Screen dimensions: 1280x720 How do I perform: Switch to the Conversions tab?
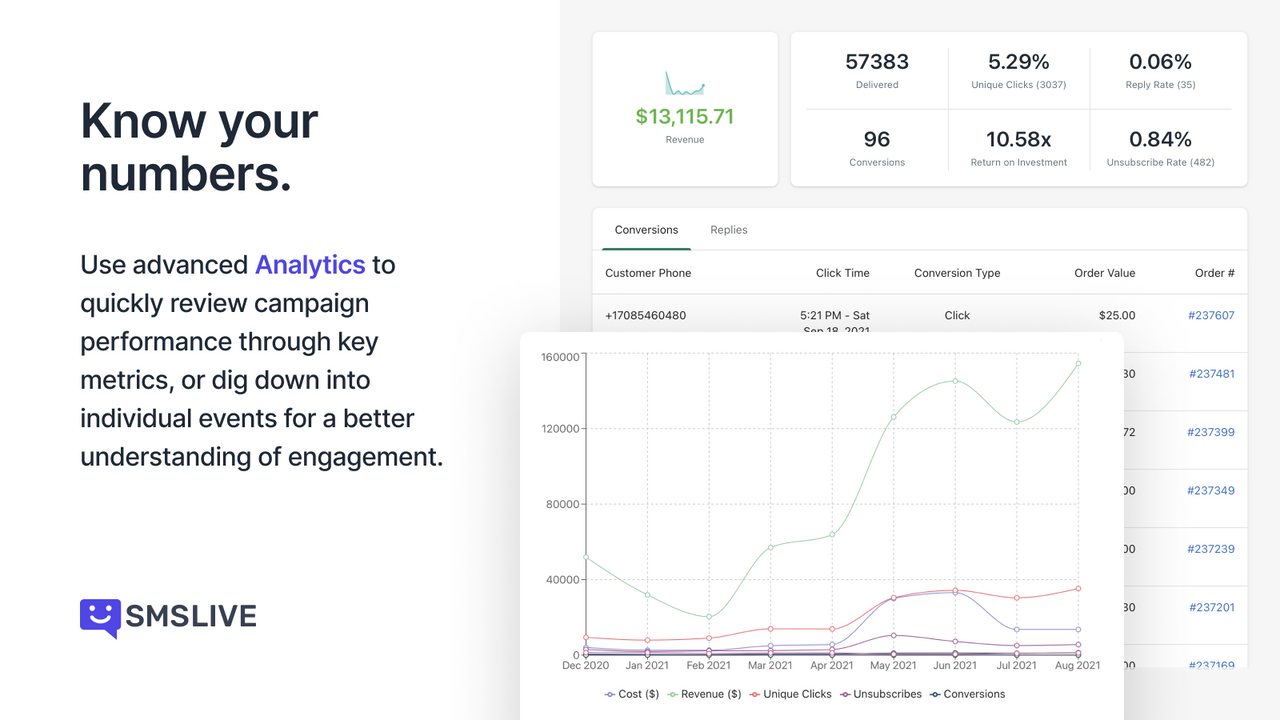coord(646,230)
